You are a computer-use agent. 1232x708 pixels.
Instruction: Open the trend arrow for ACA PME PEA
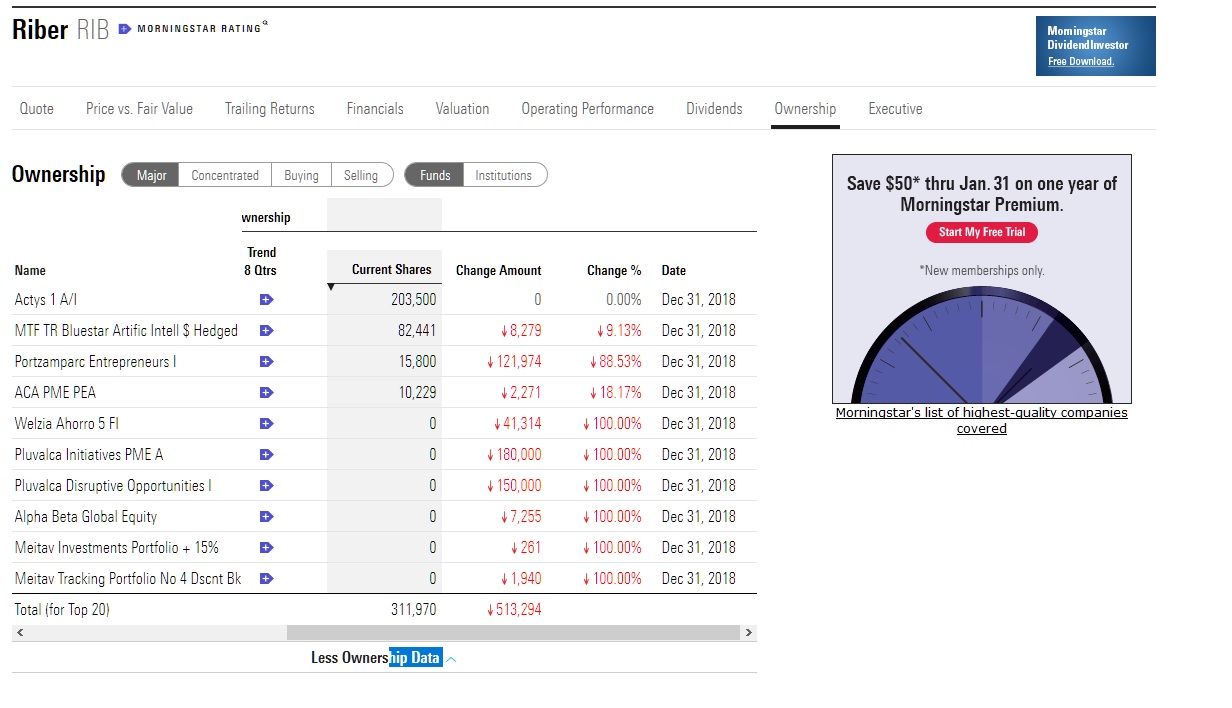coord(266,392)
